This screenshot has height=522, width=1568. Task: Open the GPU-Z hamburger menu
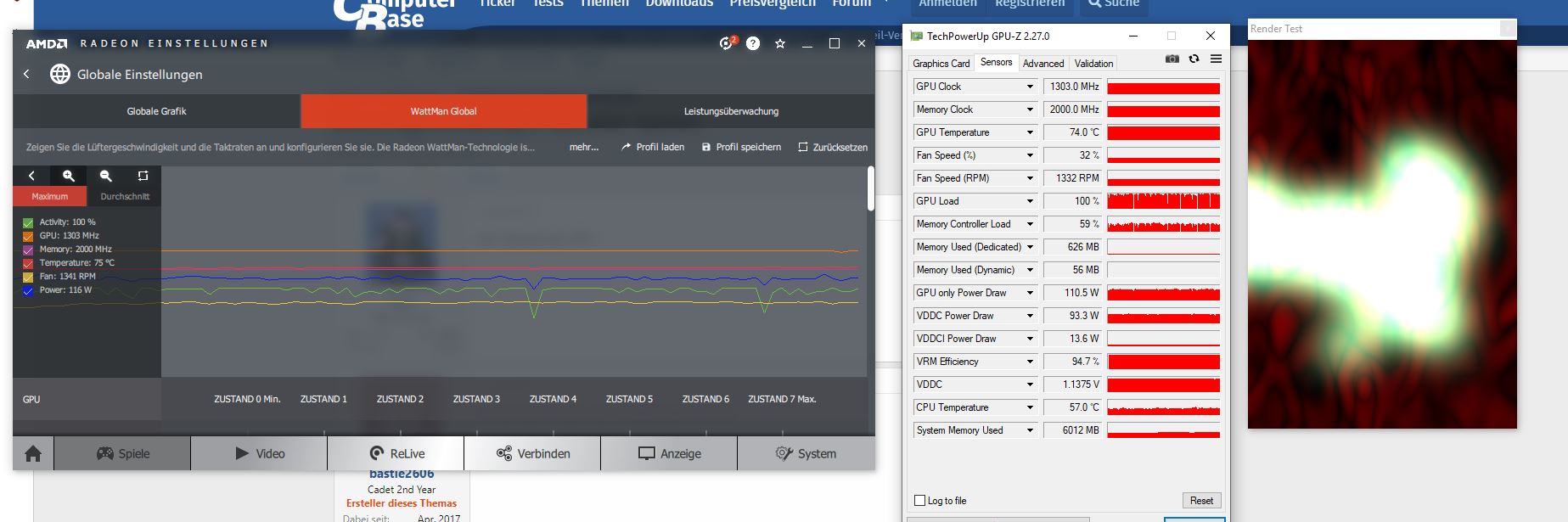coord(1216,59)
